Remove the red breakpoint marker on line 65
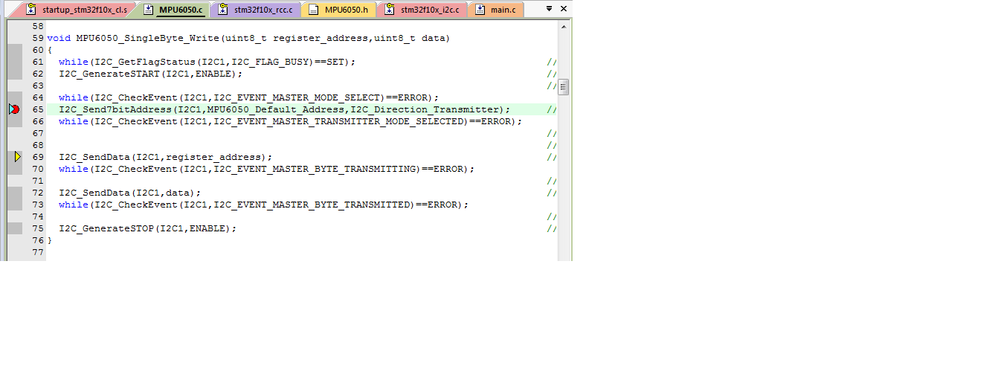This screenshot has height=389, width=998. [x=15, y=110]
